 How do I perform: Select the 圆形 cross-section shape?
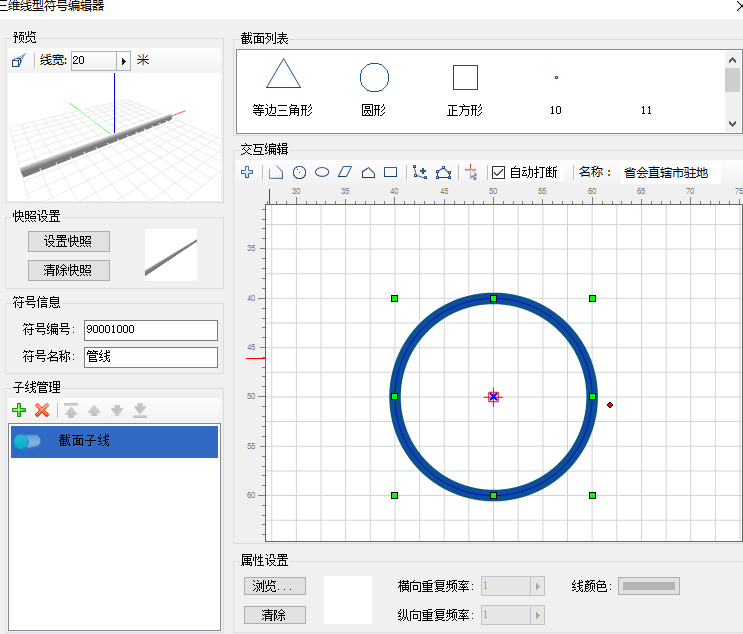(374, 89)
